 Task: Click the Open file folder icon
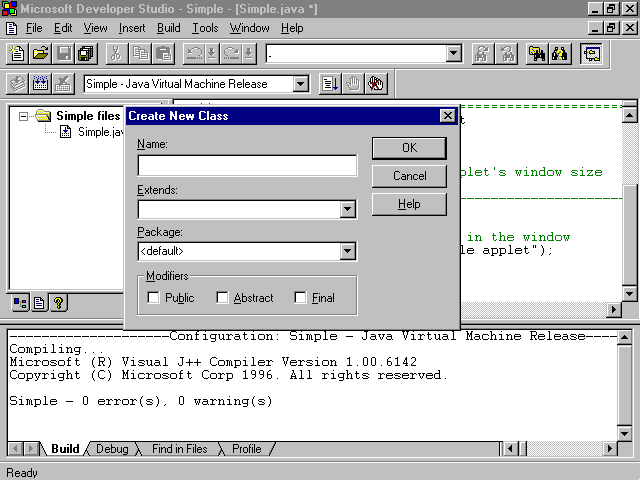pyautogui.click(x=41, y=54)
